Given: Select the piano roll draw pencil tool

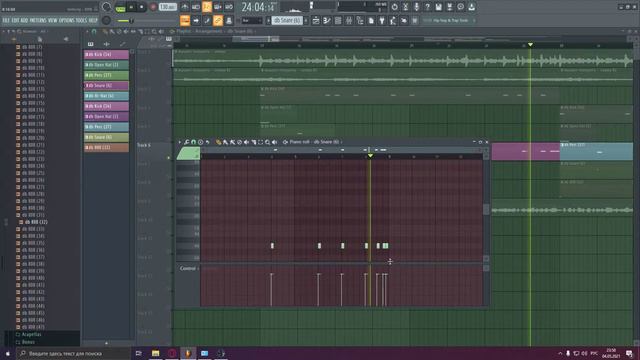Looking at the screenshot, I should click(218, 142).
